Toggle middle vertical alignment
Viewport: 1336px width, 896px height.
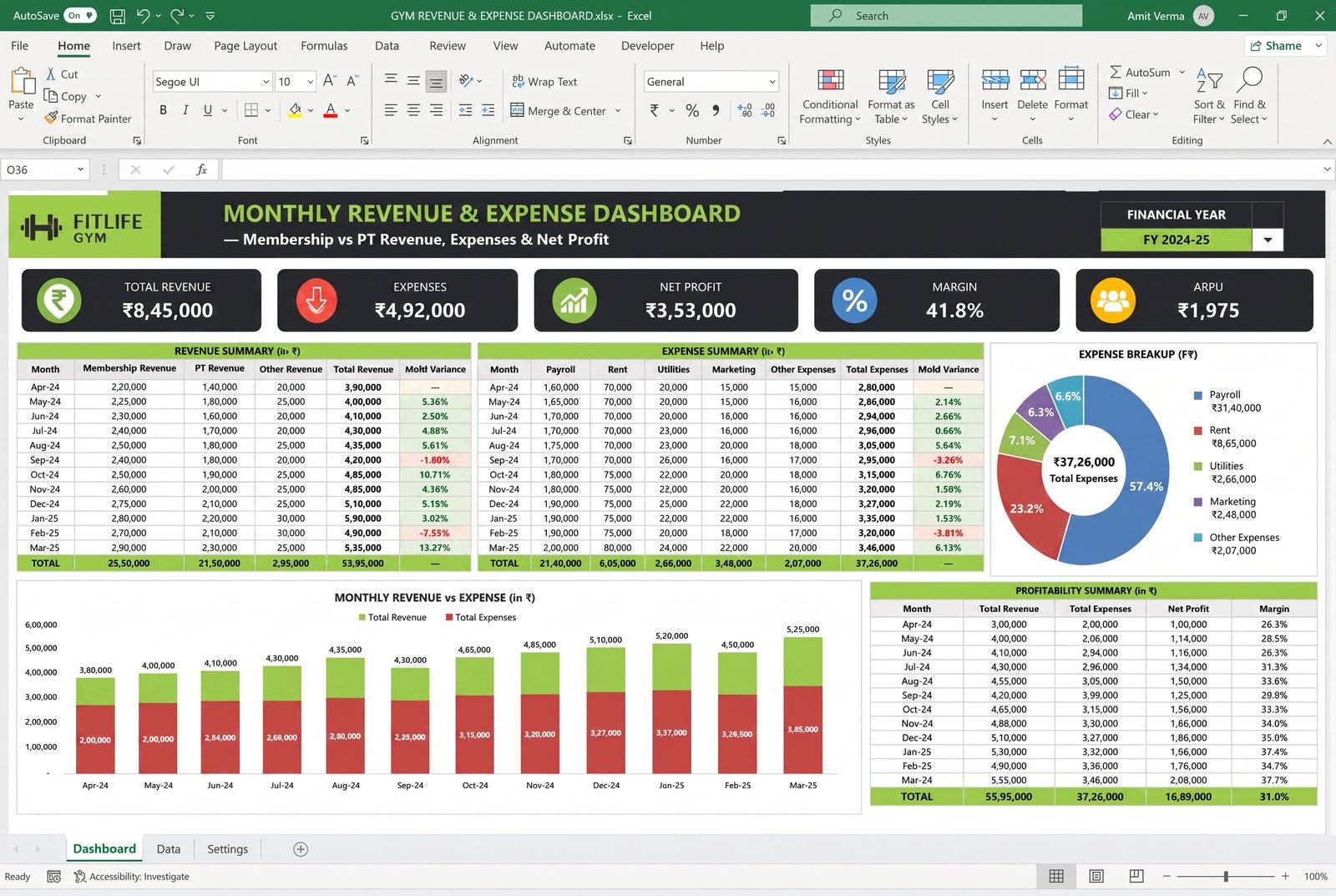(413, 81)
